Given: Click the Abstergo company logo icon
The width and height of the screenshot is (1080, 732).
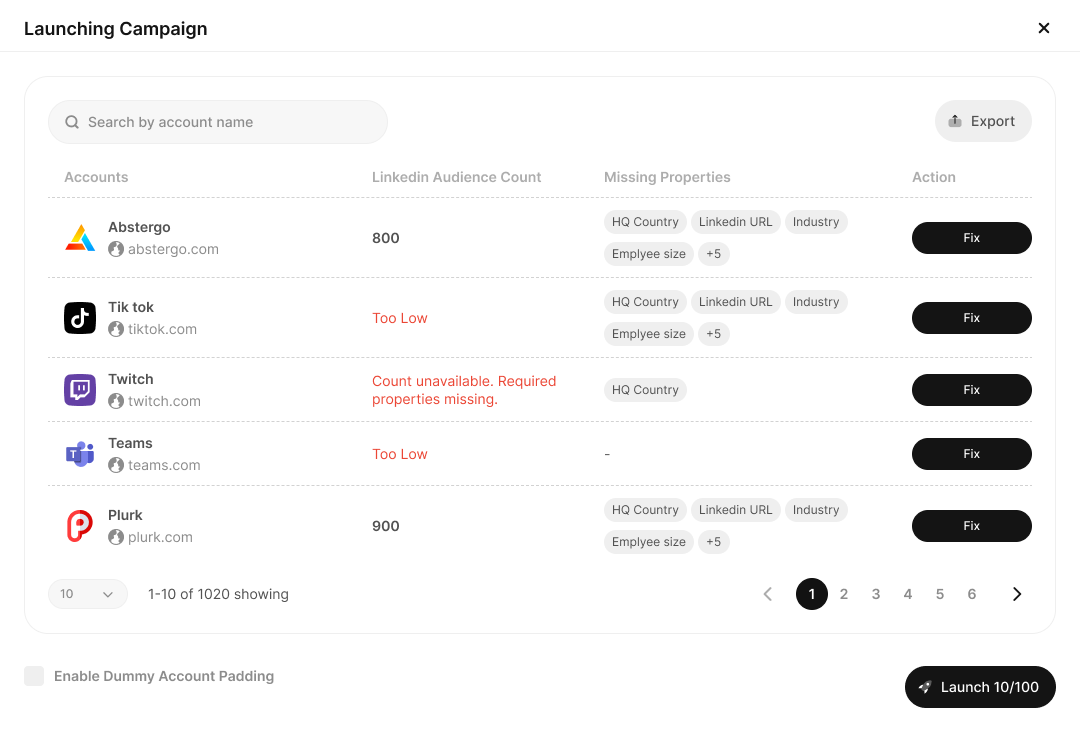Looking at the screenshot, I should point(80,238).
